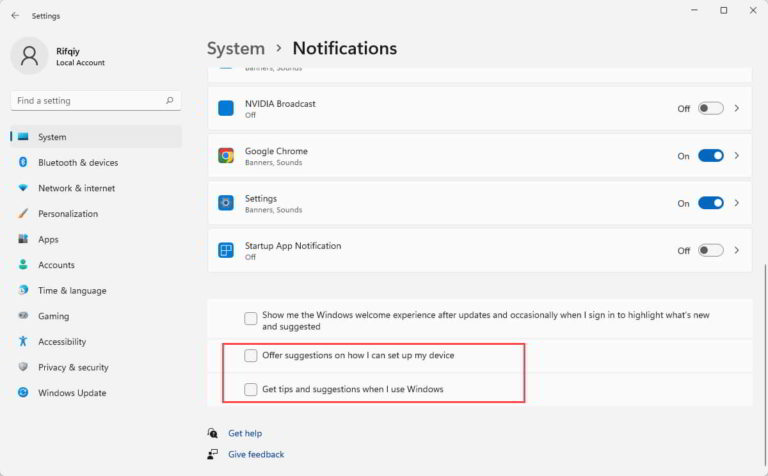Click the Startup App Notification row label

pos(293,245)
